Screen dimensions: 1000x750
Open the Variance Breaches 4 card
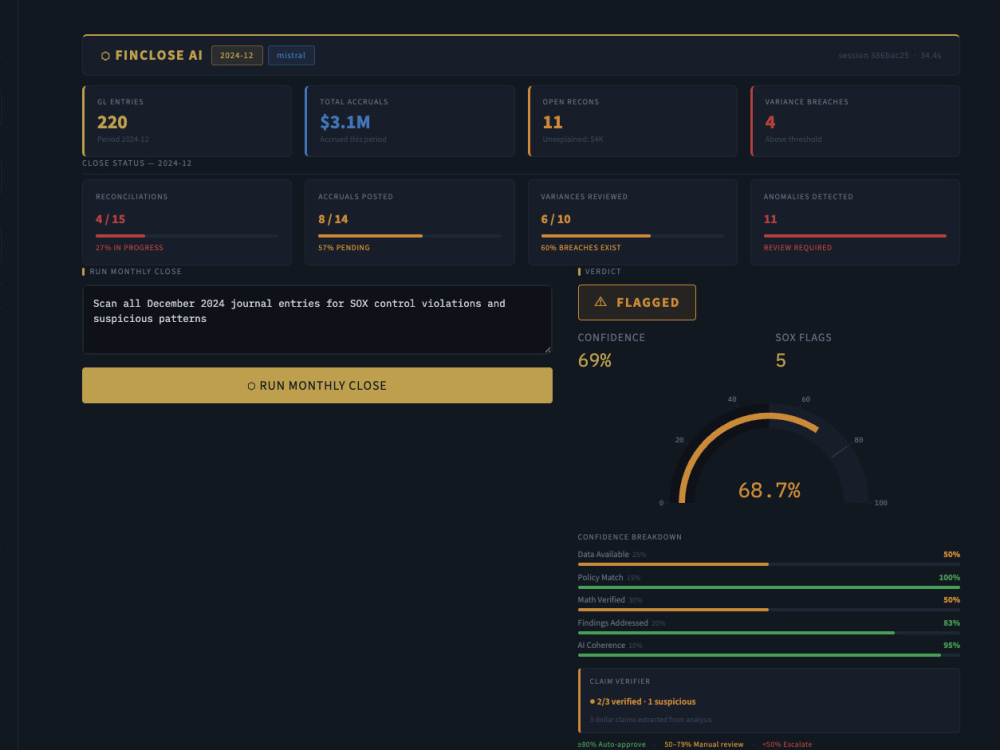(855, 121)
